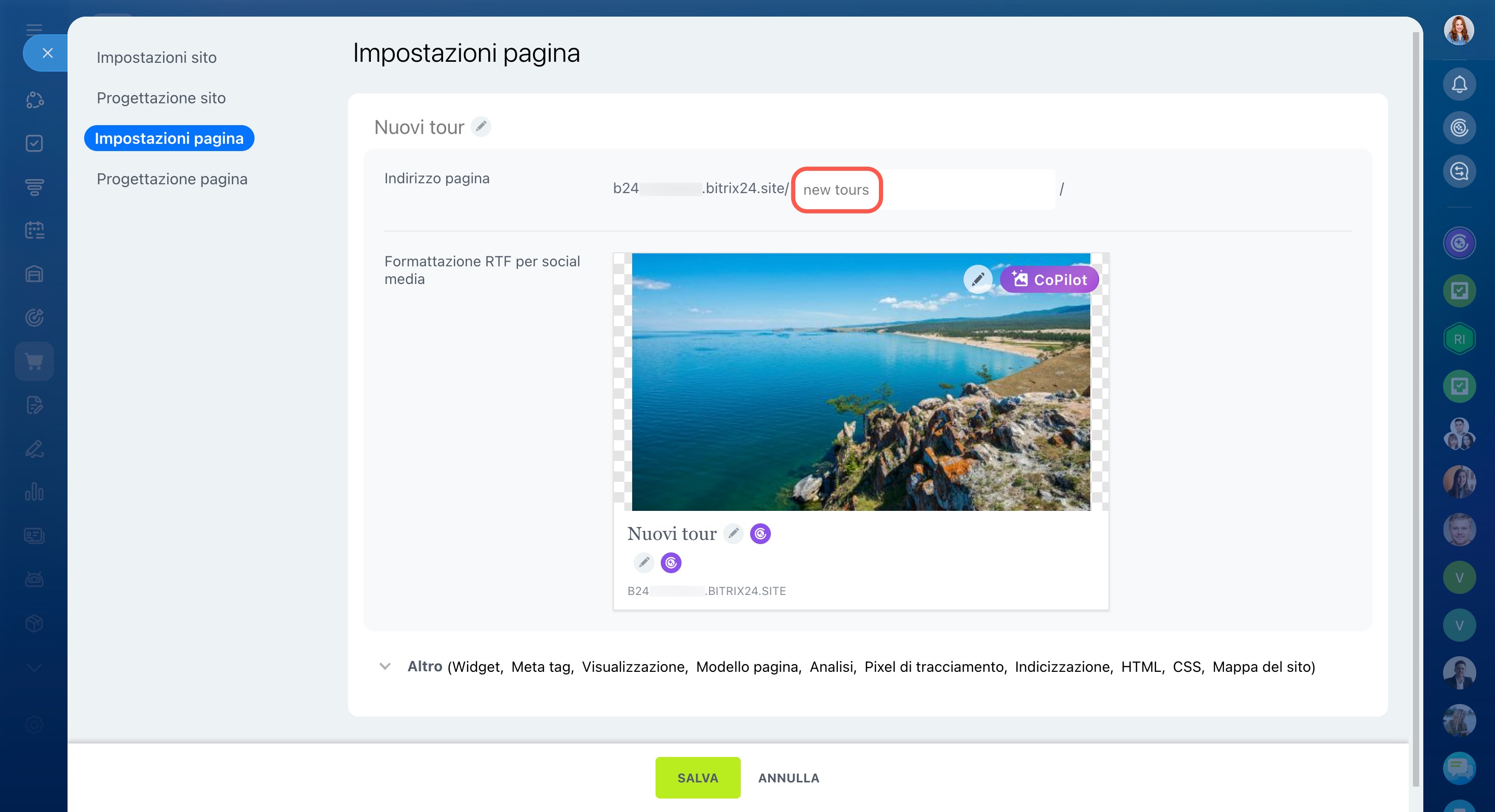Open notifications bell icon

(x=1459, y=85)
